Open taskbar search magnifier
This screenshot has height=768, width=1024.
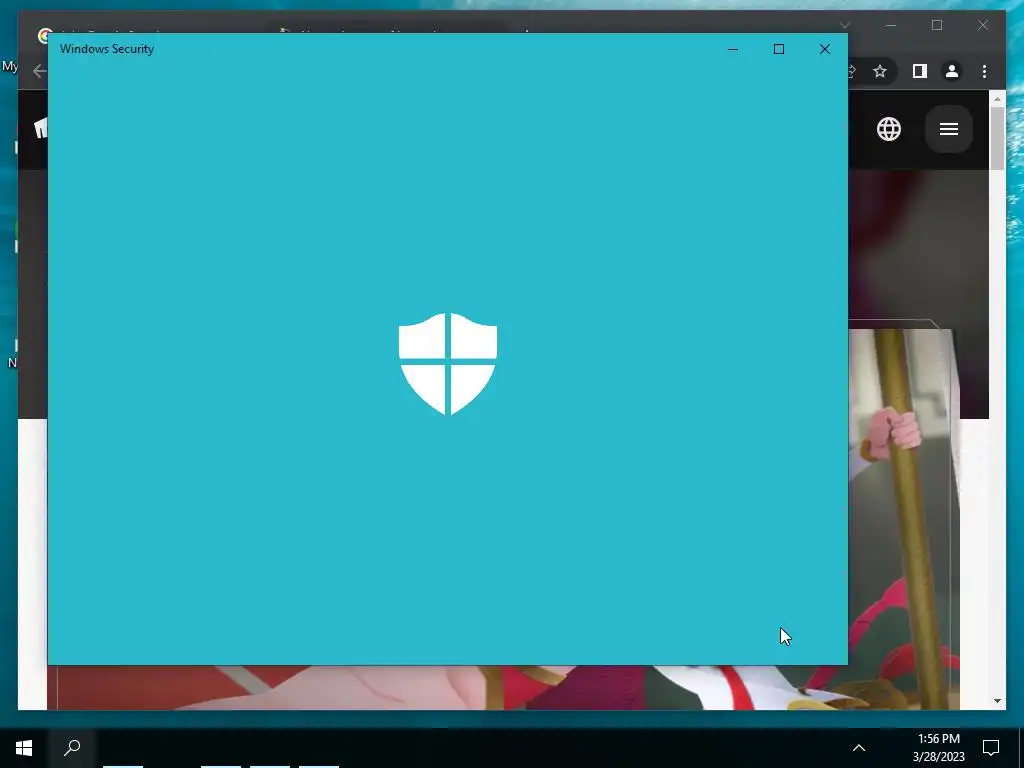tap(72, 748)
